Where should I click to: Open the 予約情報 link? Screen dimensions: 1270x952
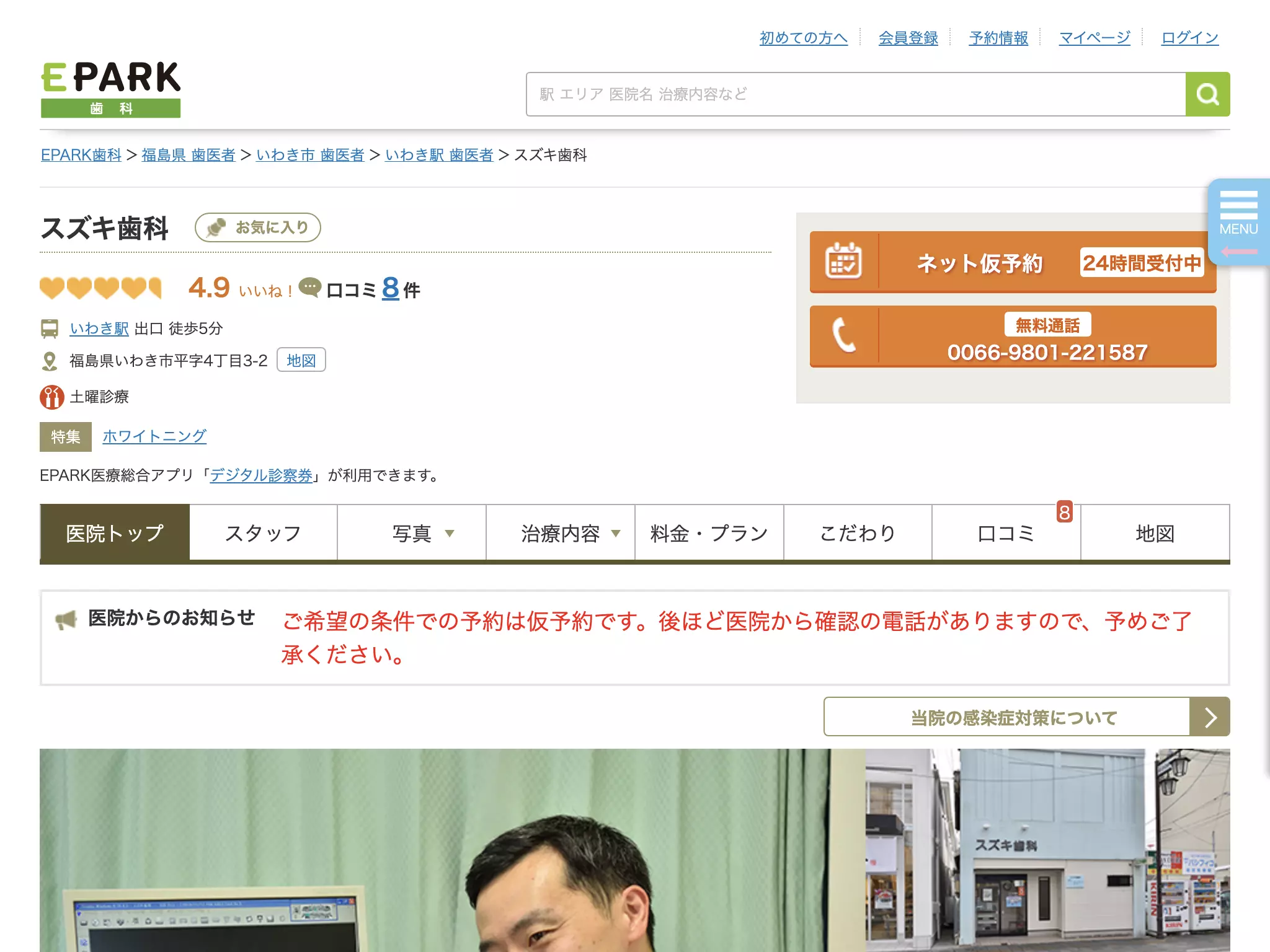(x=998, y=38)
